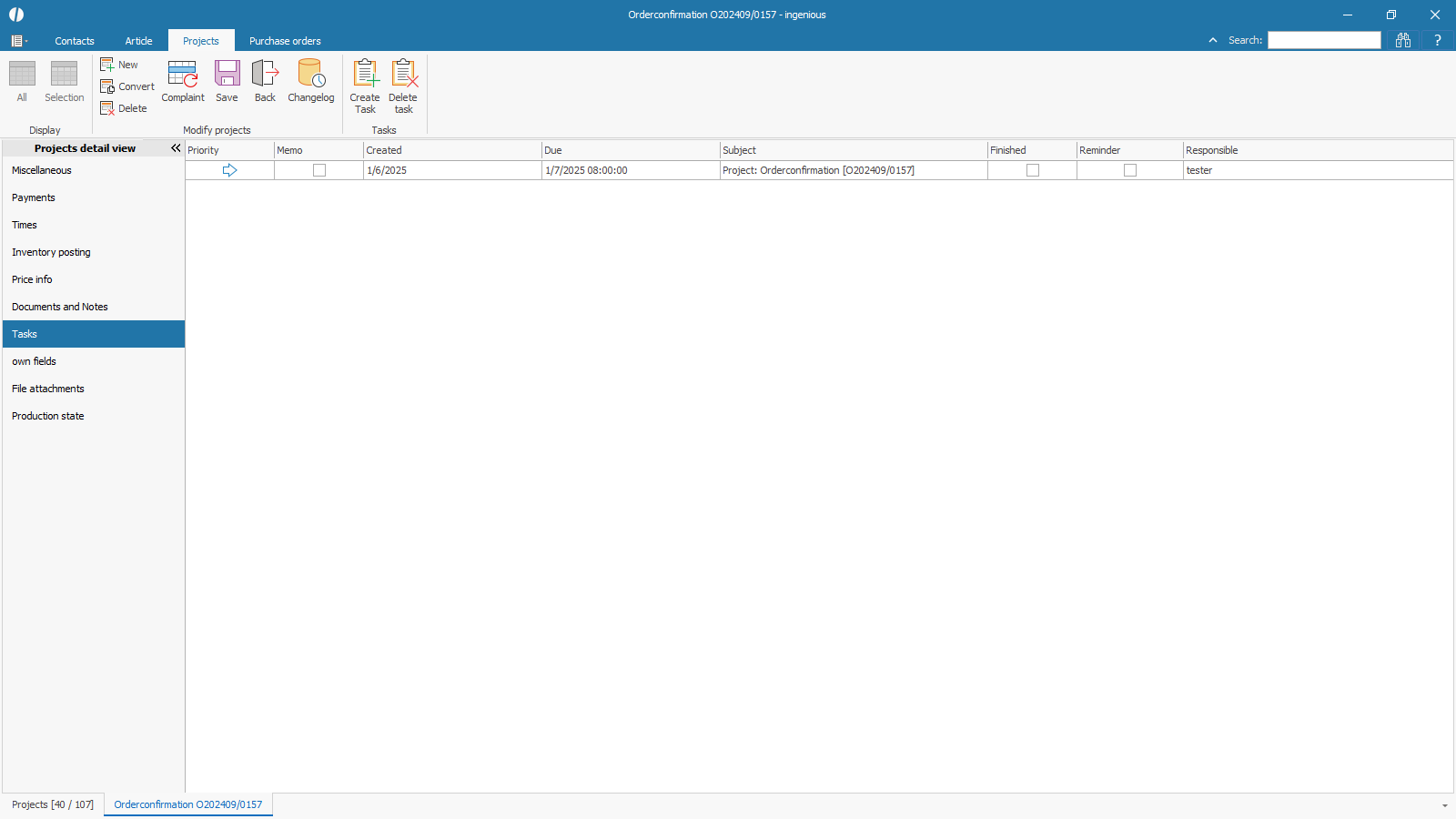Open the Changelog
1456x819 pixels.
310,75
